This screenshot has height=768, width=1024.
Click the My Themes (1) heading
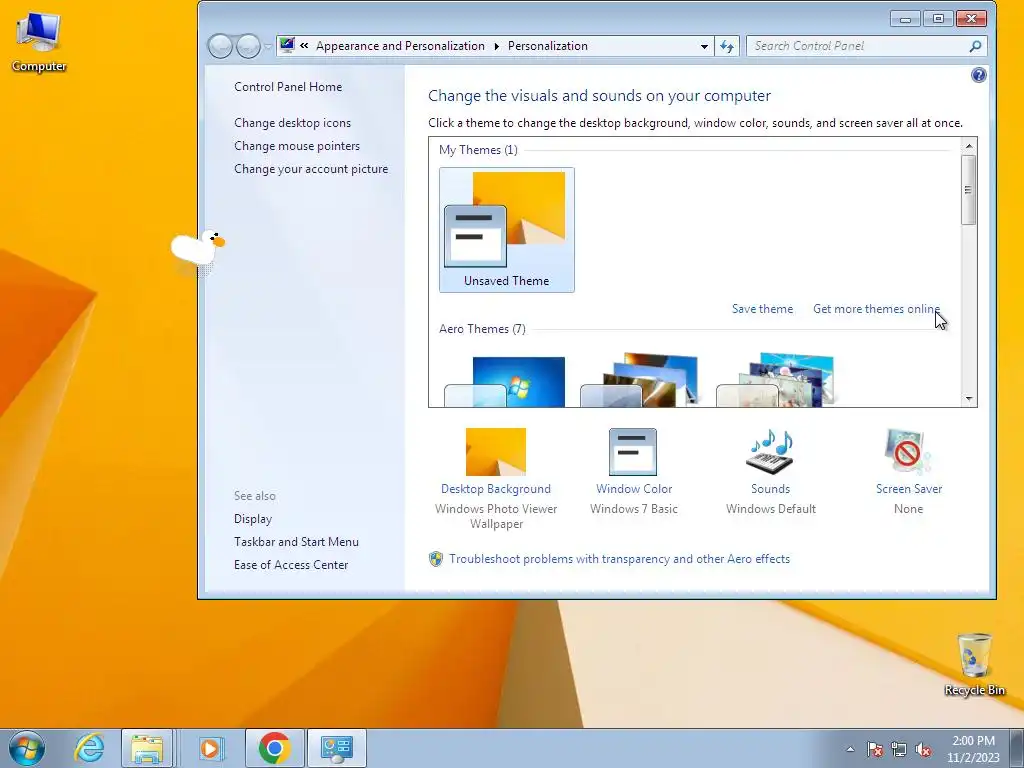click(478, 150)
